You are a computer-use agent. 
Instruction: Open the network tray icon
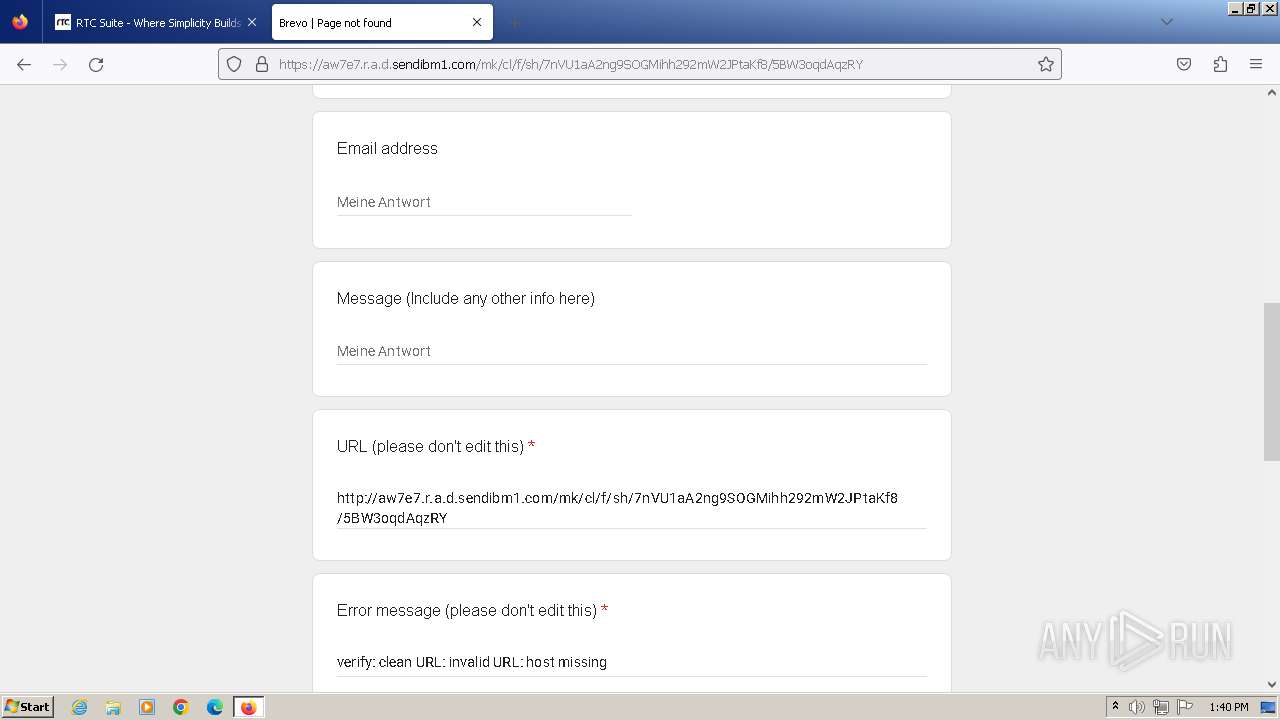(x=1161, y=707)
